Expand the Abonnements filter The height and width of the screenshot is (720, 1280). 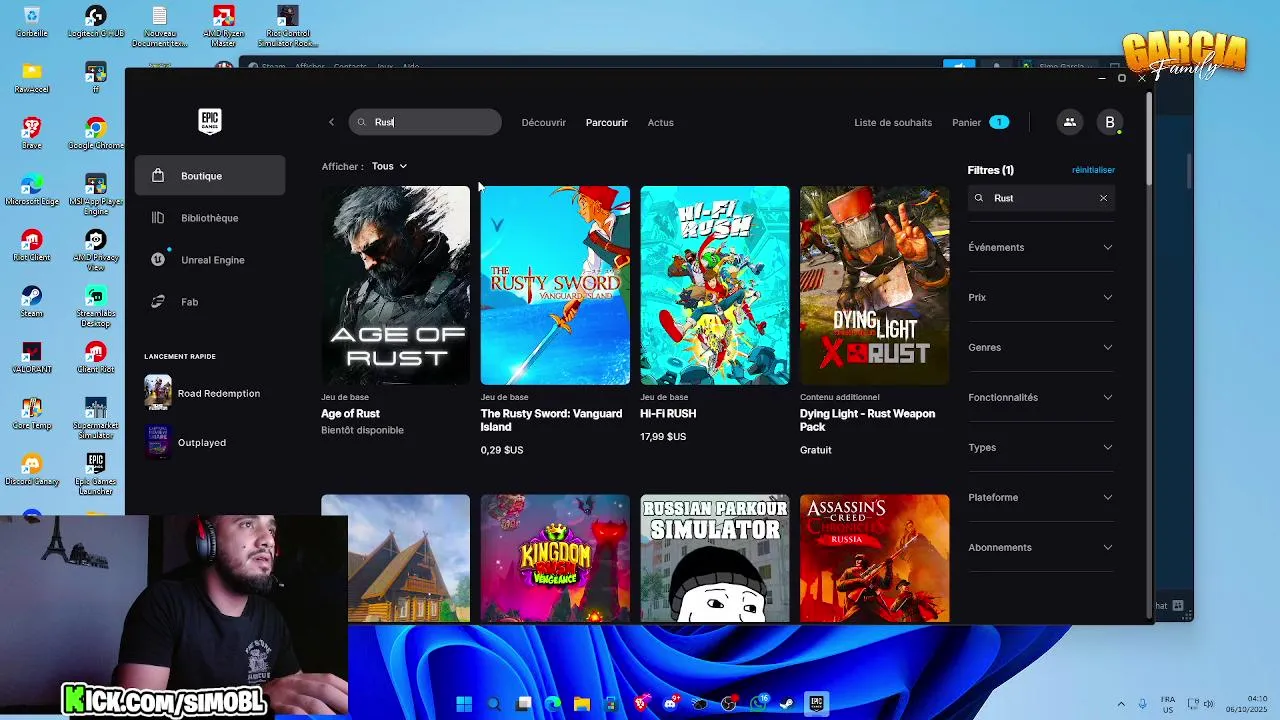pos(1041,547)
